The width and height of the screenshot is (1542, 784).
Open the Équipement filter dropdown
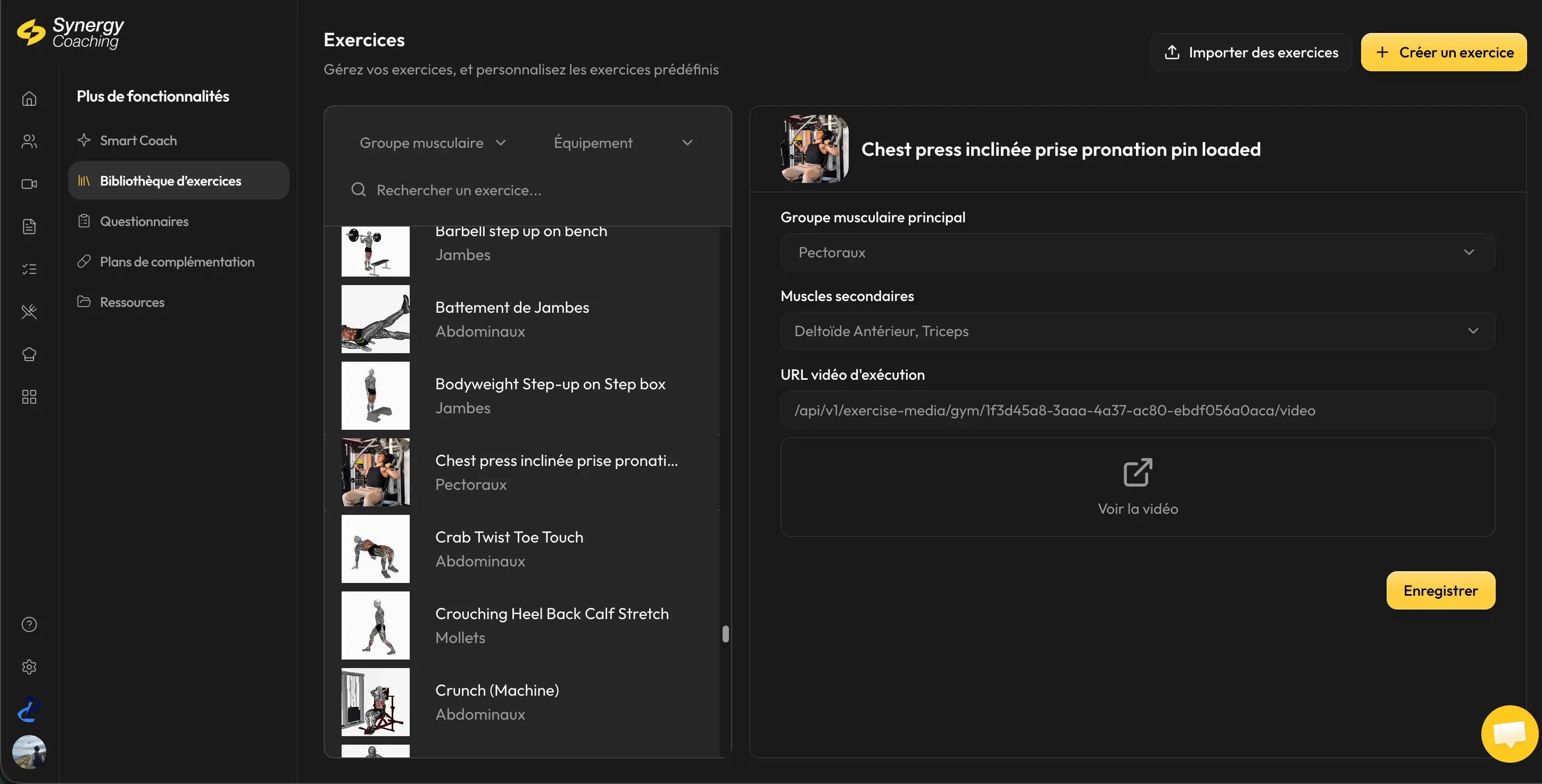coord(623,143)
